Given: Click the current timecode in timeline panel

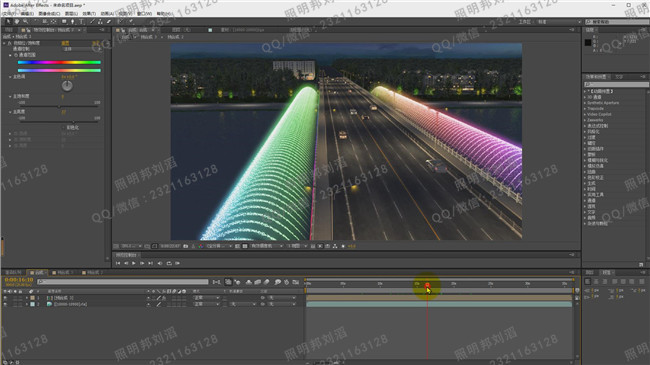Looking at the screenshot, I should pos(19,280).
